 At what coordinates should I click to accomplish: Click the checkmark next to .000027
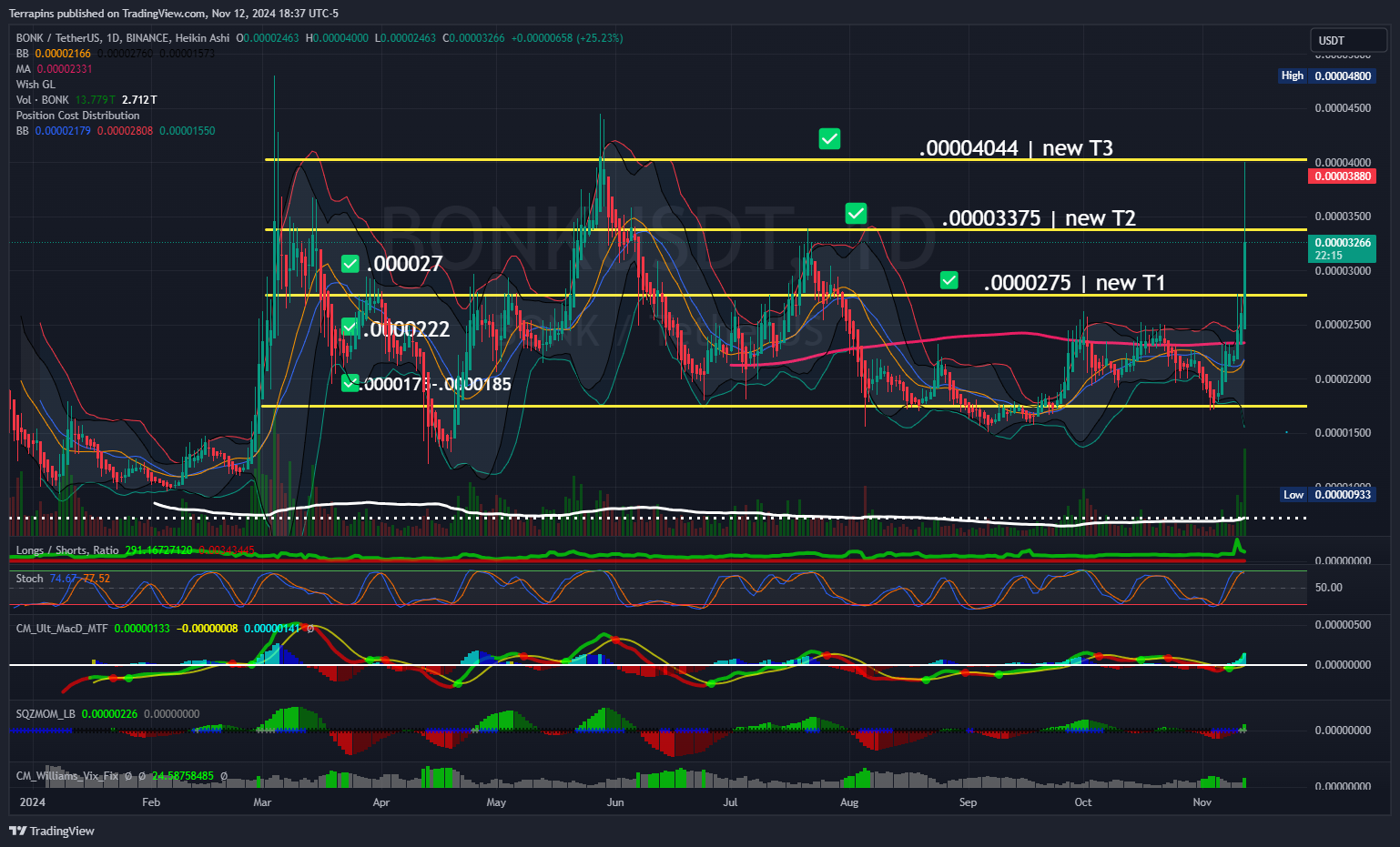(350, 264)
